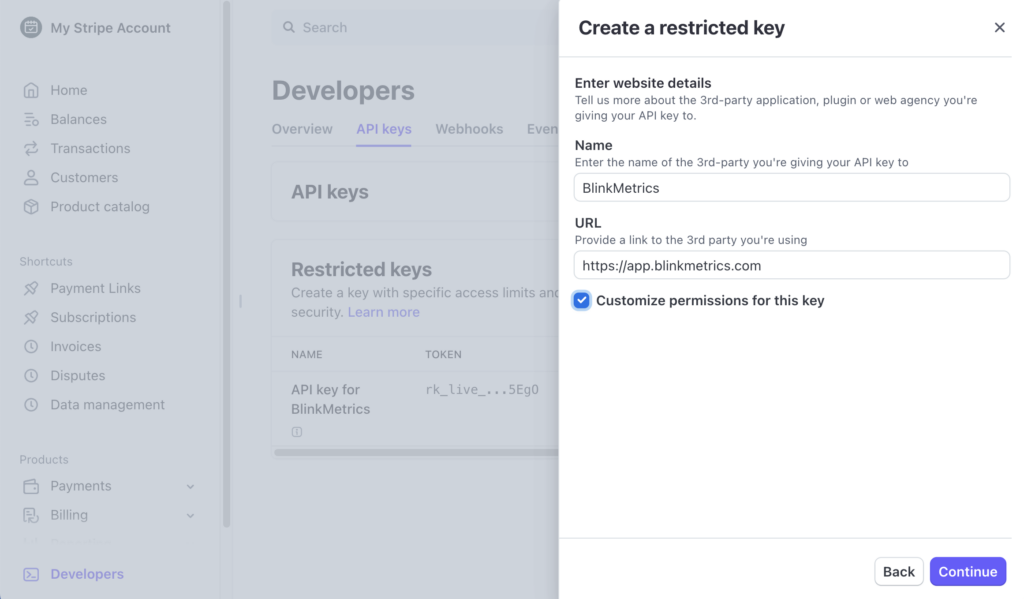Uncheck Customize permissions for this key
1024x599 pixels.
pyautogui.click(x=582, y=300)
